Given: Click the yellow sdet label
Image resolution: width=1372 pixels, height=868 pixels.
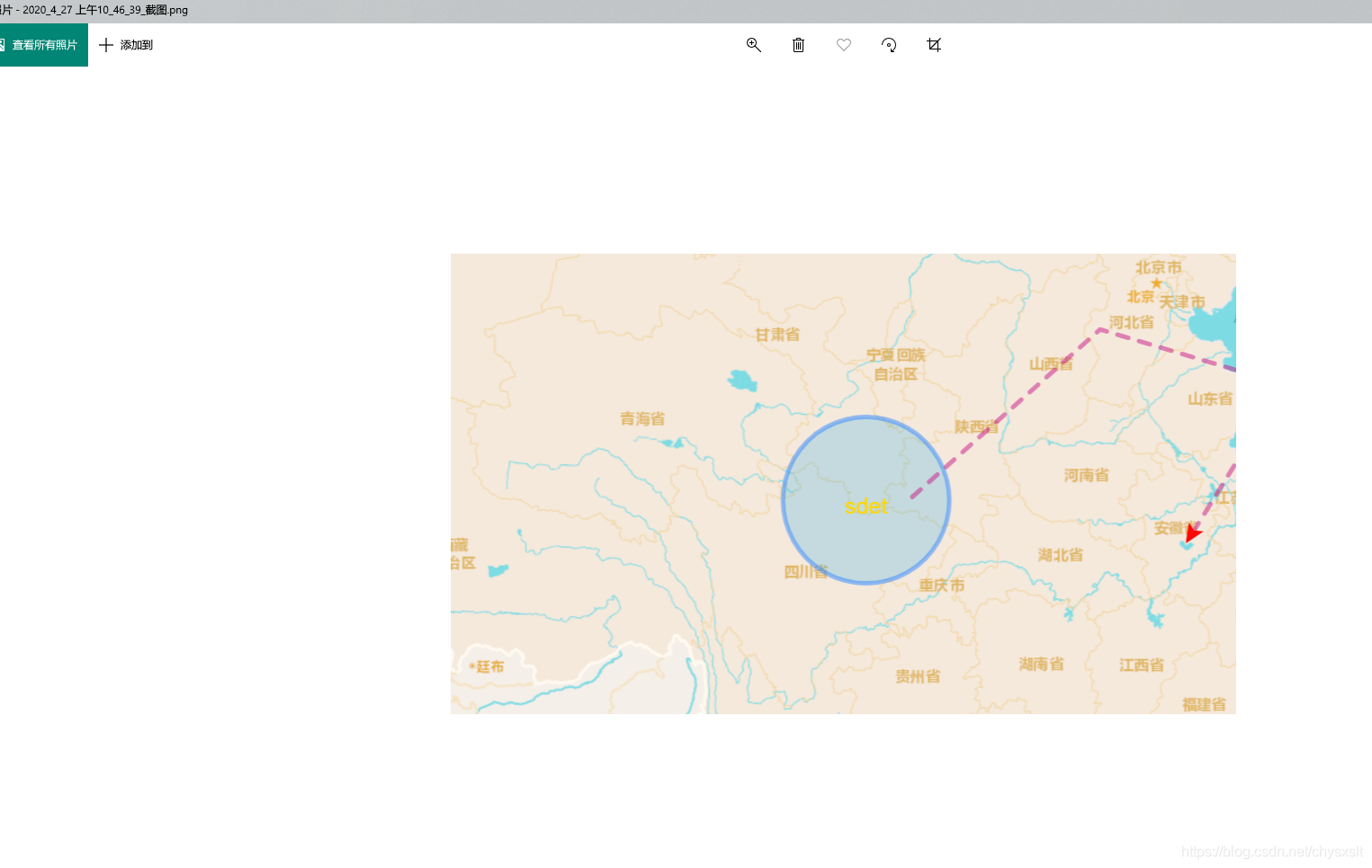Looking at the screenshot, I should [x=865, y=506].
